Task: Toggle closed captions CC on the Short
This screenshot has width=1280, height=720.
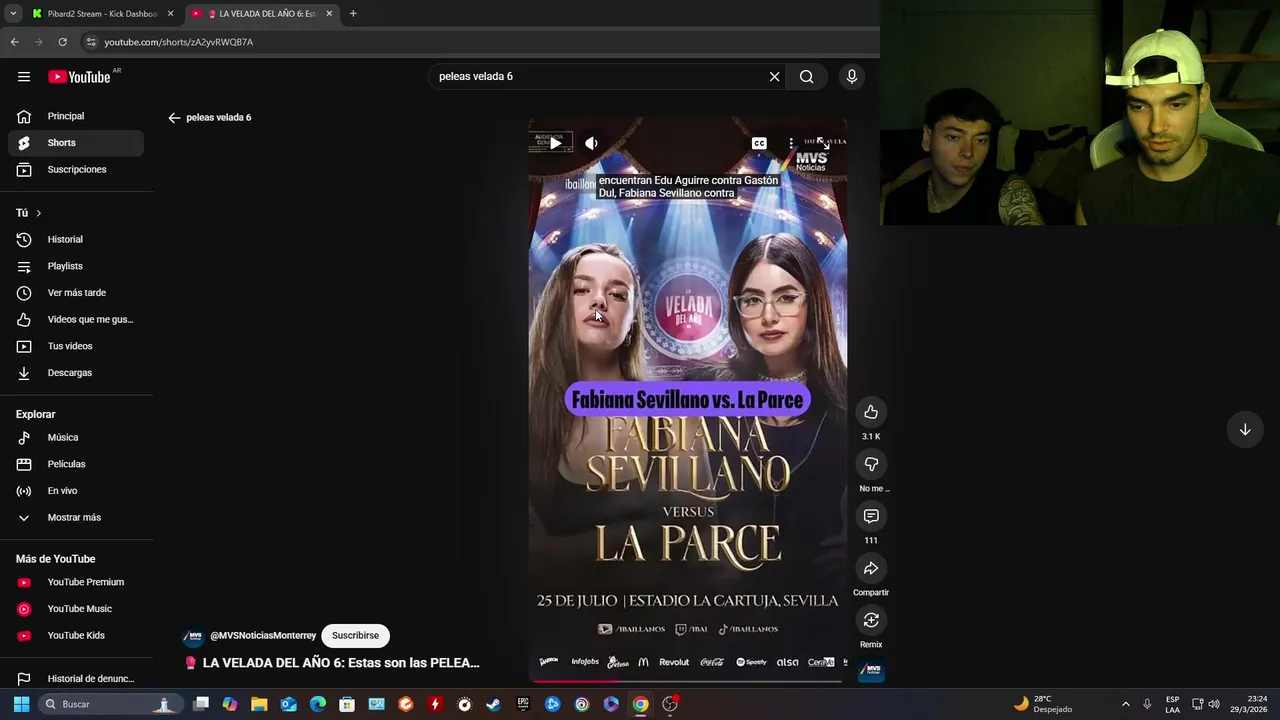Action: (759, 143)
